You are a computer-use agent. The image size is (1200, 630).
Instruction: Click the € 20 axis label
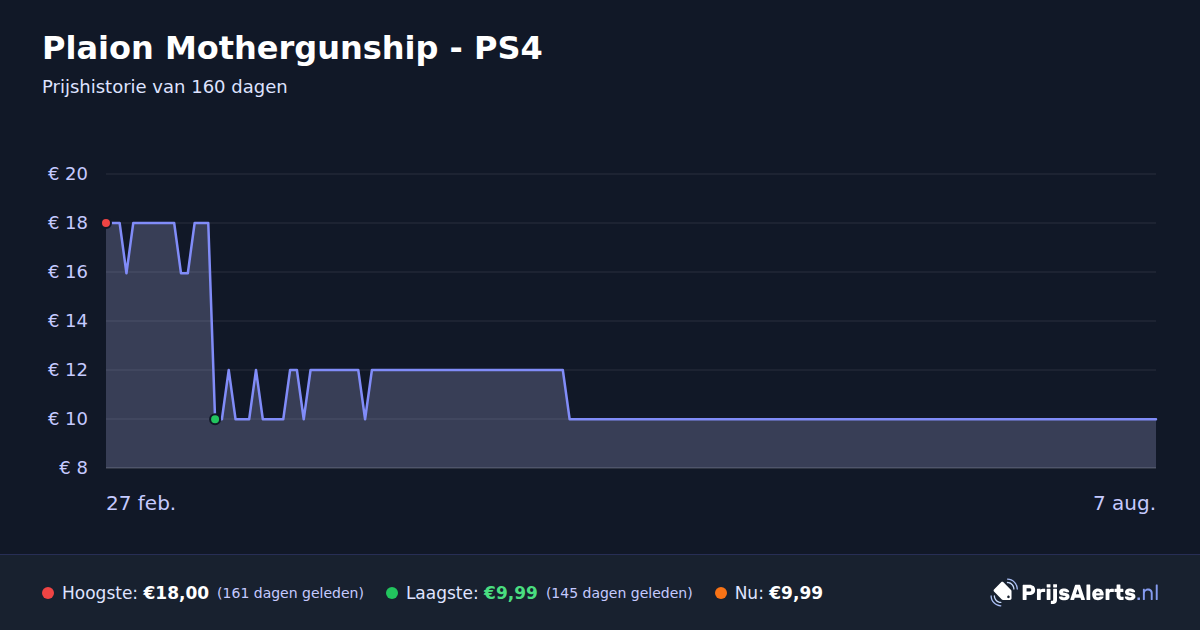[x=68, y=174]
